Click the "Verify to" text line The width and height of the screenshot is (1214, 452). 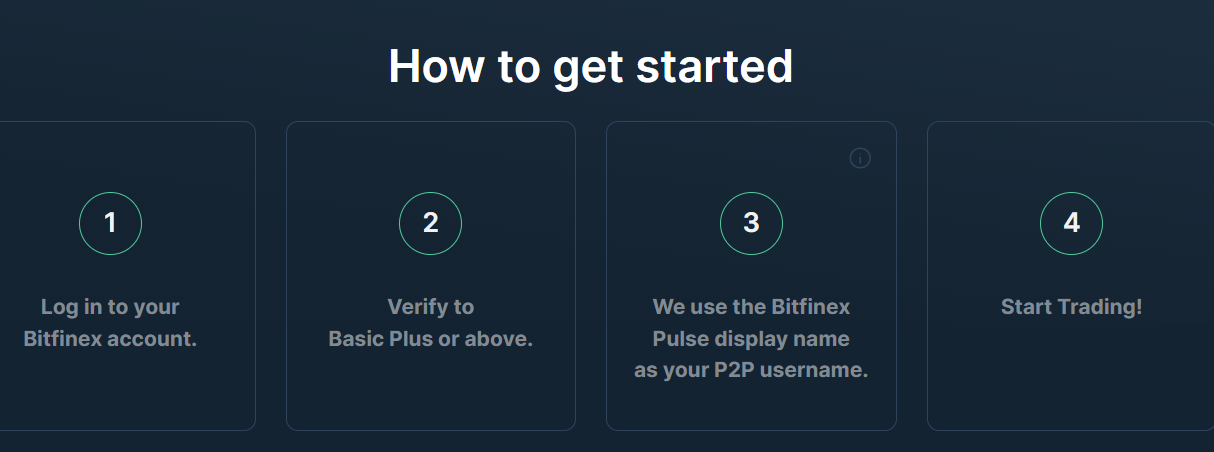pos(430,307)
